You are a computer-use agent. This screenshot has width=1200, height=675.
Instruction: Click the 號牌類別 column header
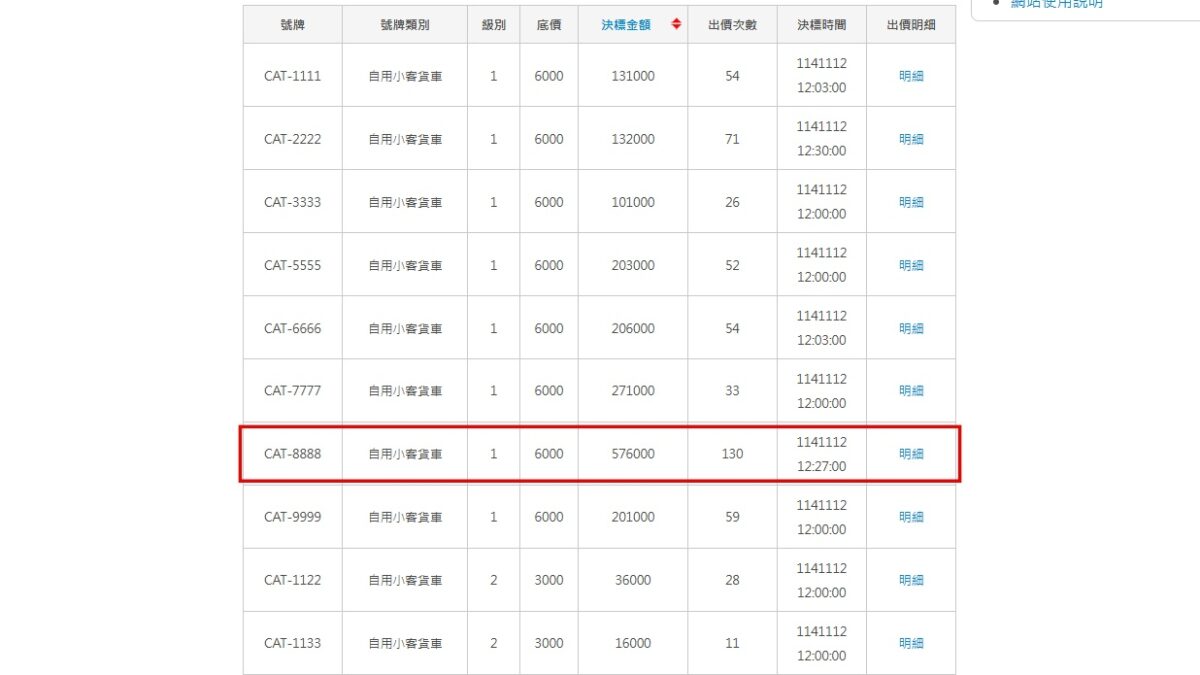pyautogui.click(x=404, y=24)
